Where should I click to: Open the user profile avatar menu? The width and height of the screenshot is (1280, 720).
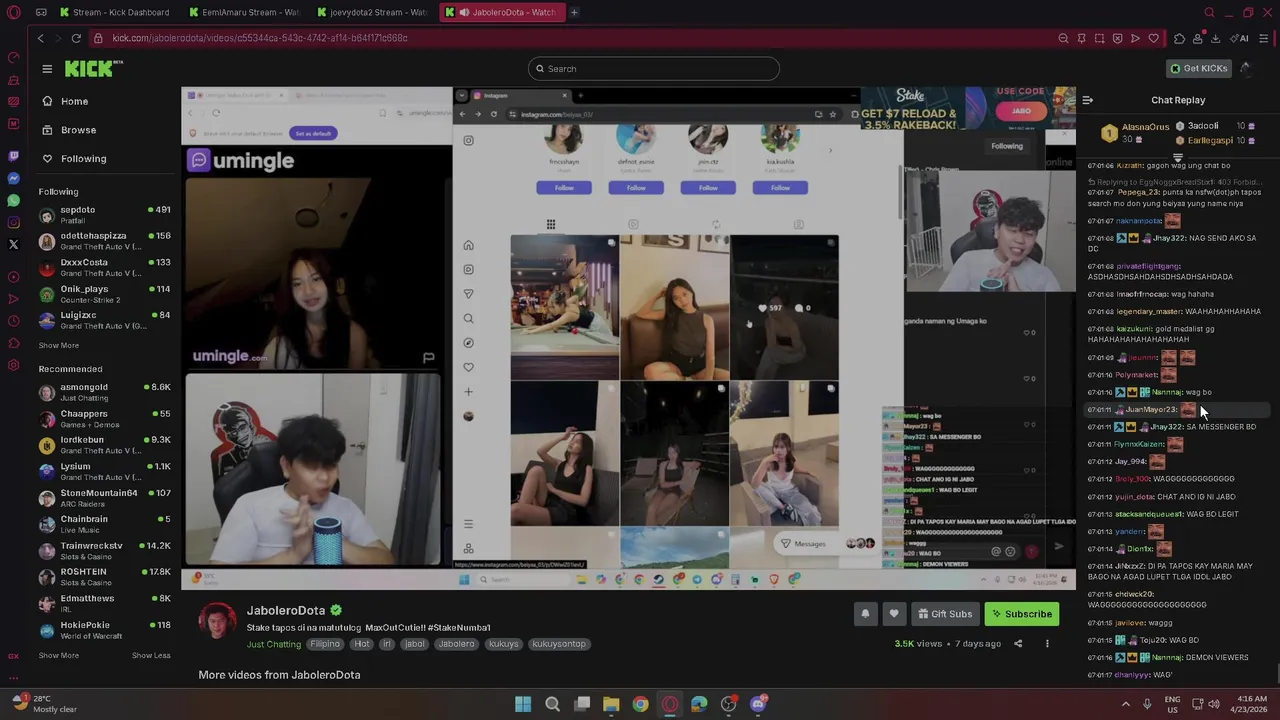(x=1245, y=68)
